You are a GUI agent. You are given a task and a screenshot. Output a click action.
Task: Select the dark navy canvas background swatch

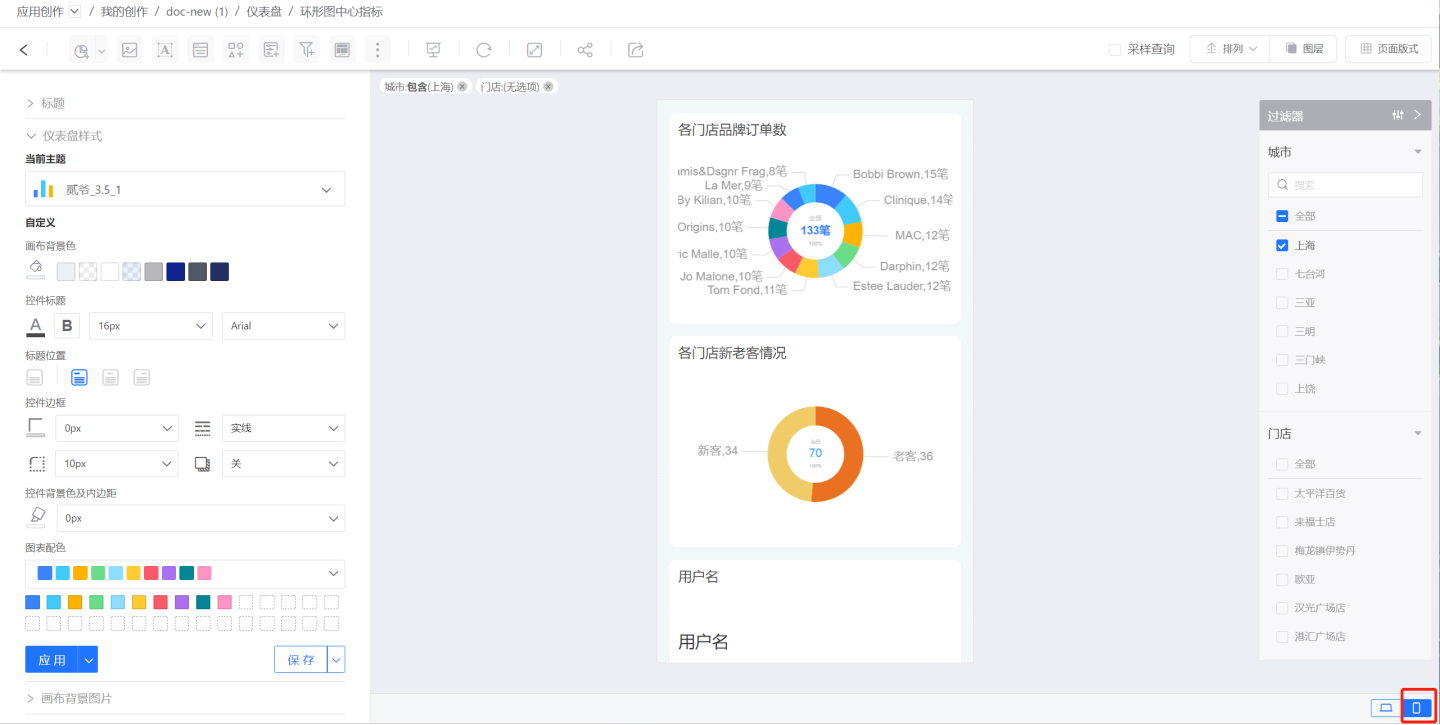pos(219,272)
